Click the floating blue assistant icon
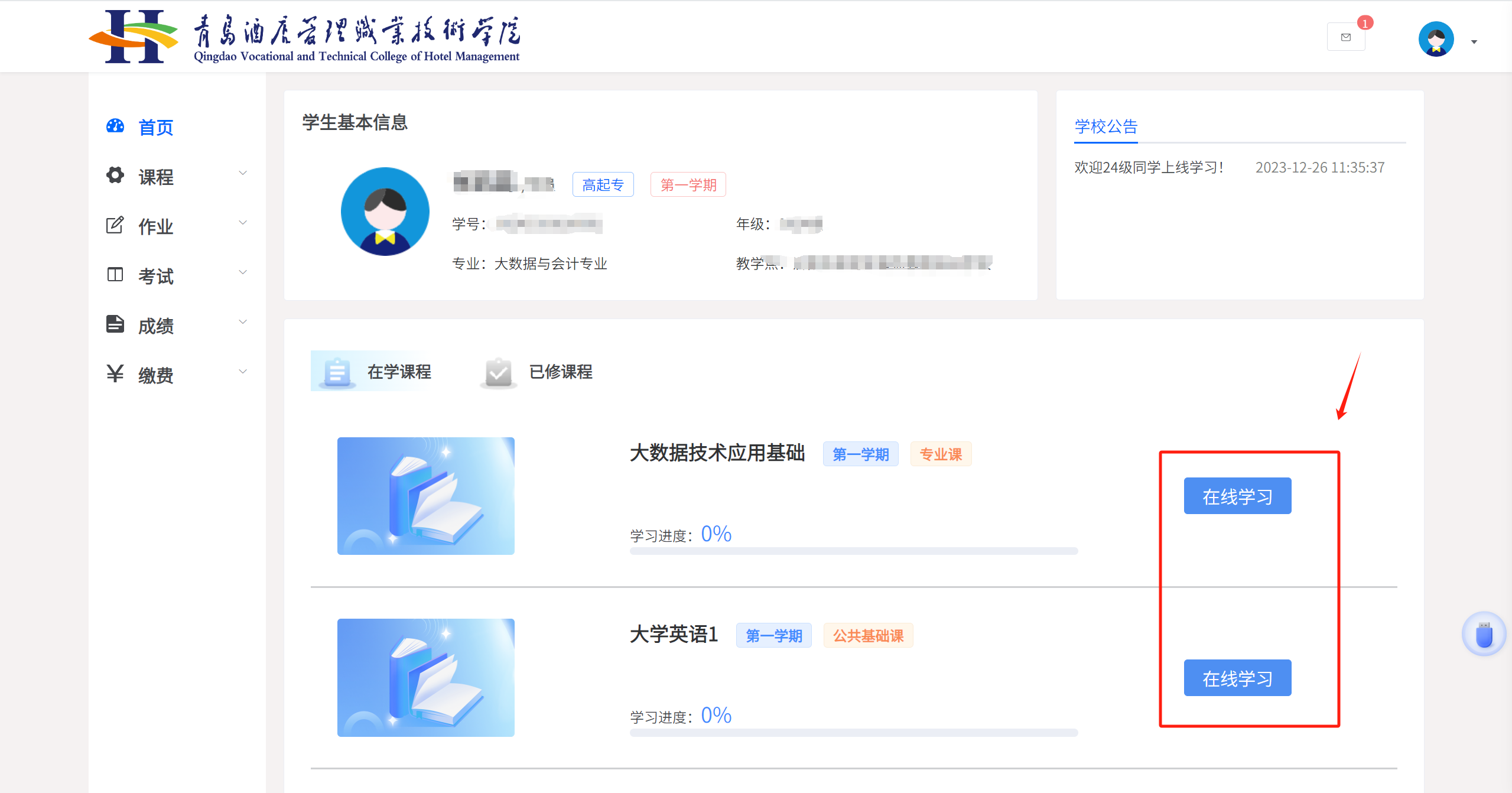 [x=1484, y=635]
